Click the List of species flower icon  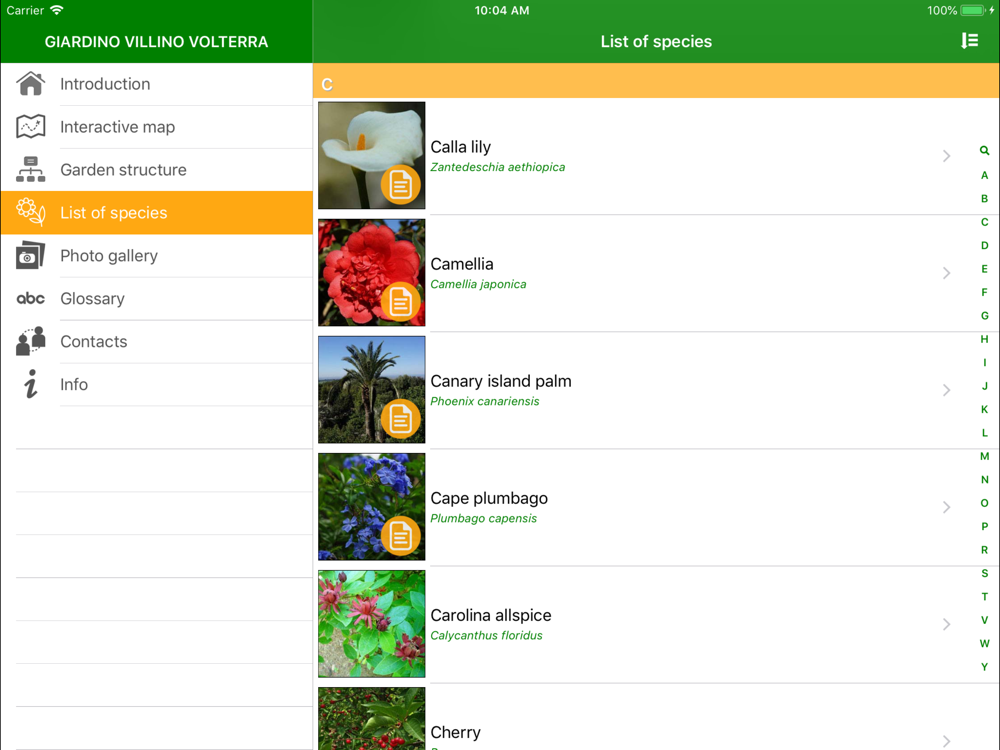coord(31,212)
